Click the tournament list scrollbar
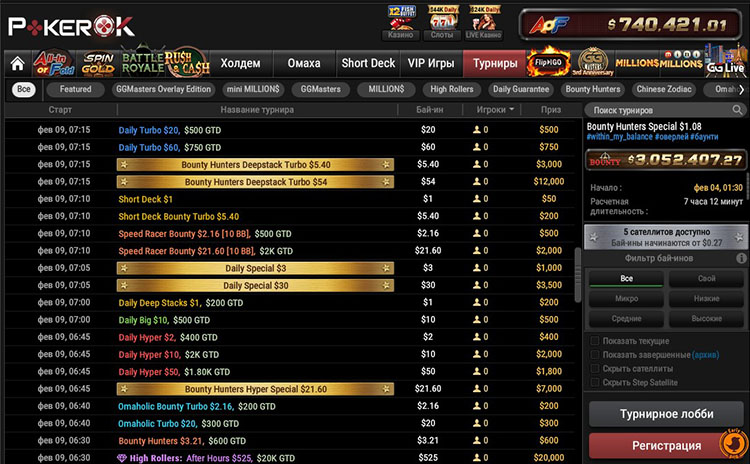 point(578,275)
